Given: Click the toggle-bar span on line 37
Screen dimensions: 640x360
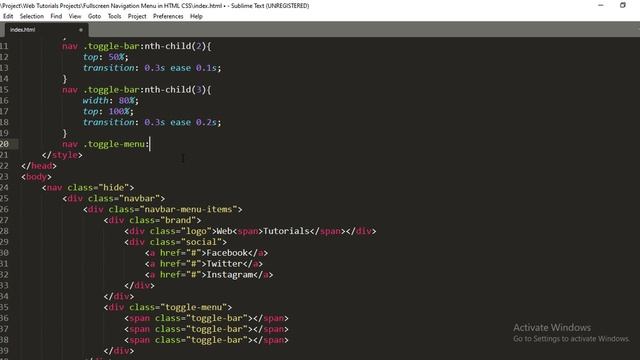Looking at the screenshot, I should [206, 329].
